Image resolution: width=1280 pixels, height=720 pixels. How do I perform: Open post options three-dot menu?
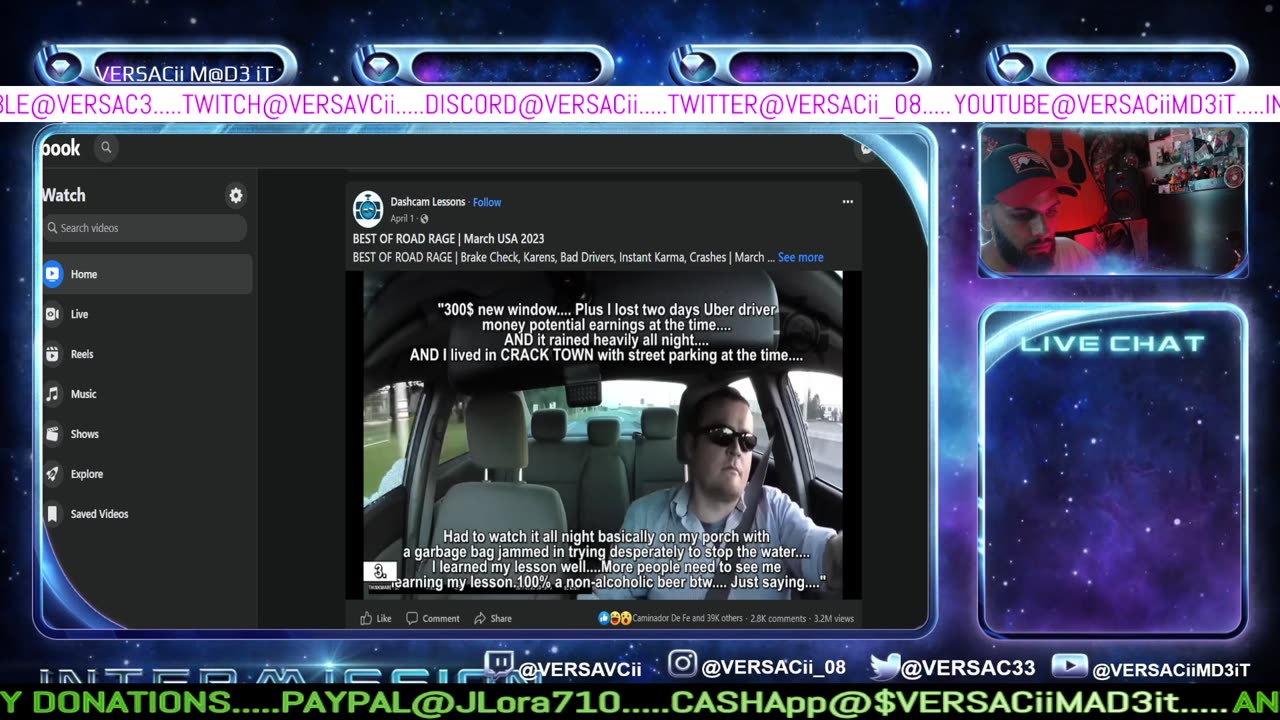pyautogui.click(x=848, y=202)
